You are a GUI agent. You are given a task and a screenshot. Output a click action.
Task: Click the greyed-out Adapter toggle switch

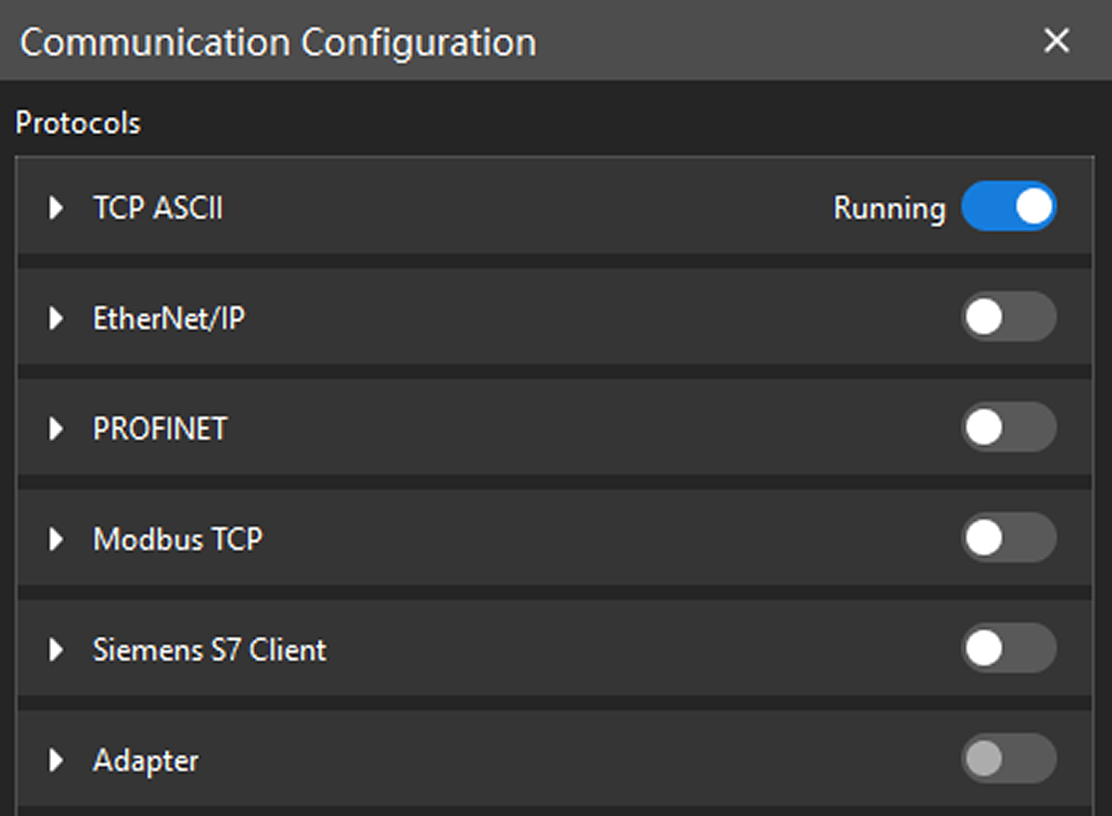tap(1008, 760)
